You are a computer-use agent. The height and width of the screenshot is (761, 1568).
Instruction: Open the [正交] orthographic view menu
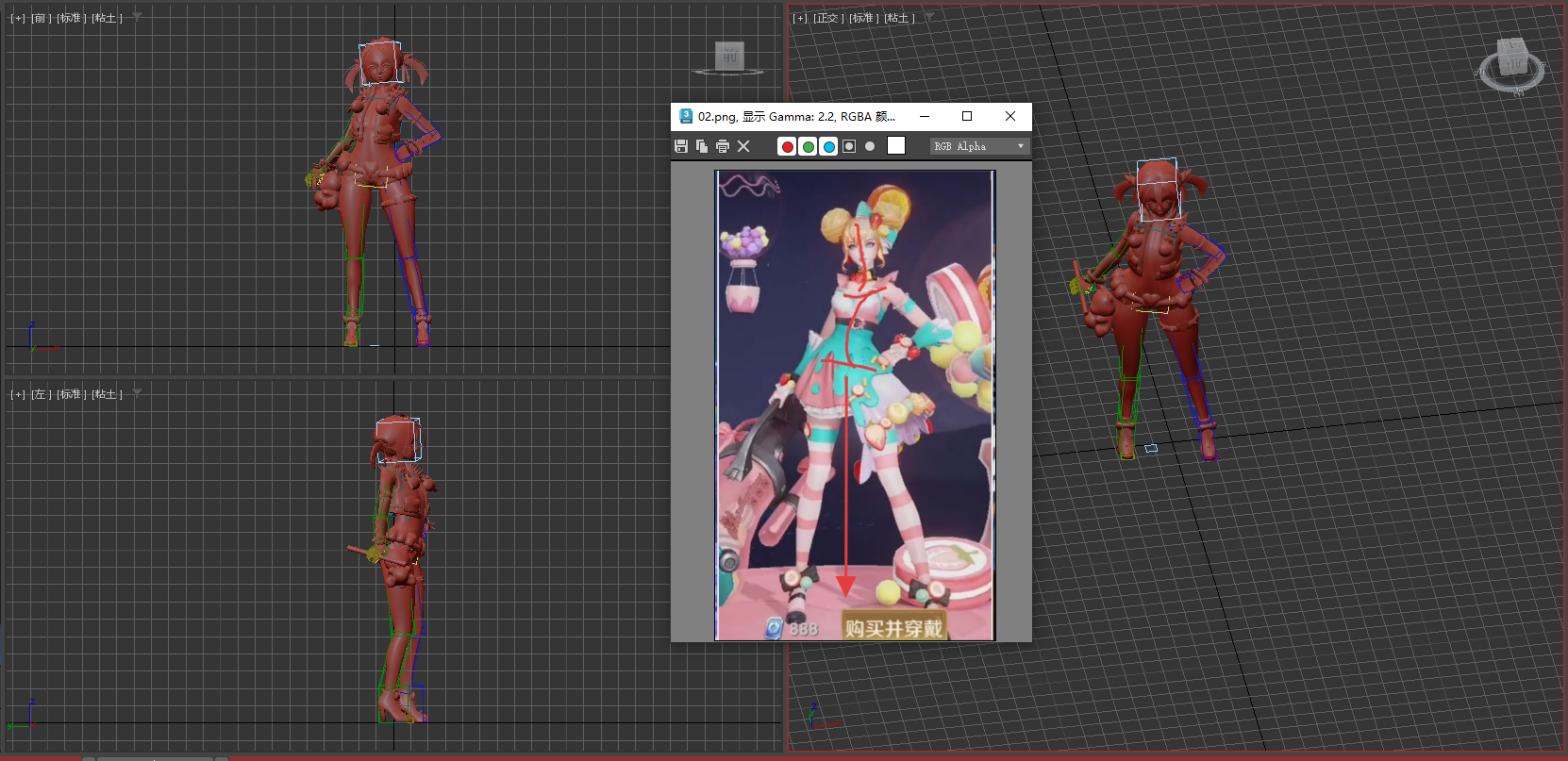(x=827, y=18)
